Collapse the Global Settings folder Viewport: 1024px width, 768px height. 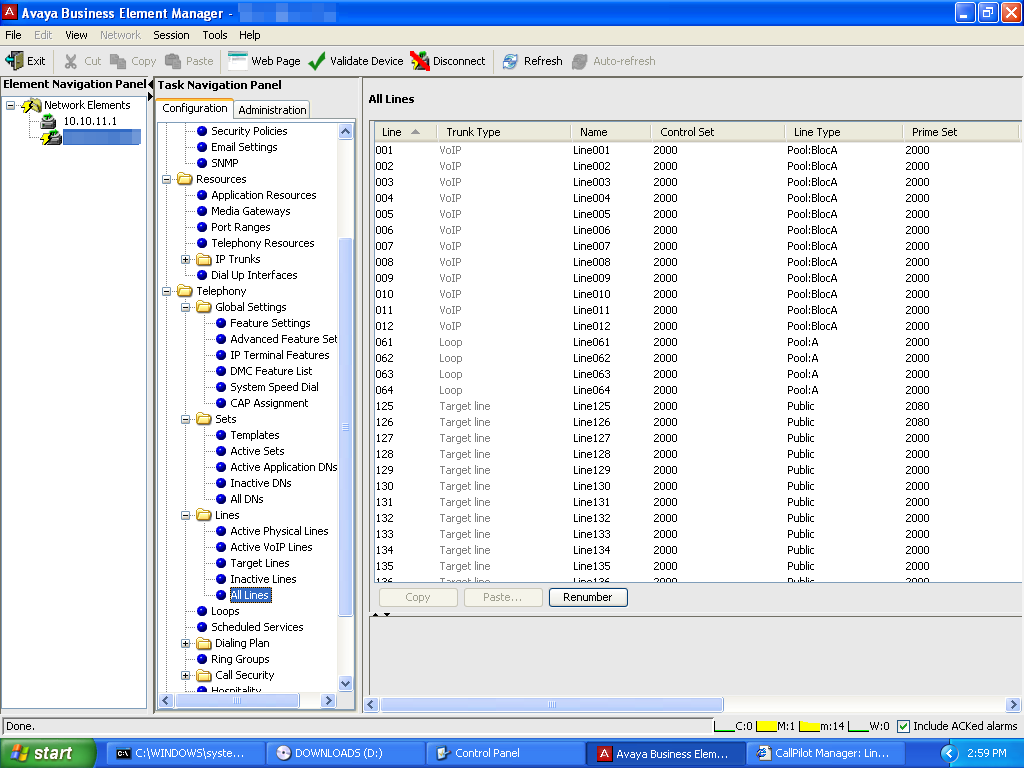click(185, 307)
